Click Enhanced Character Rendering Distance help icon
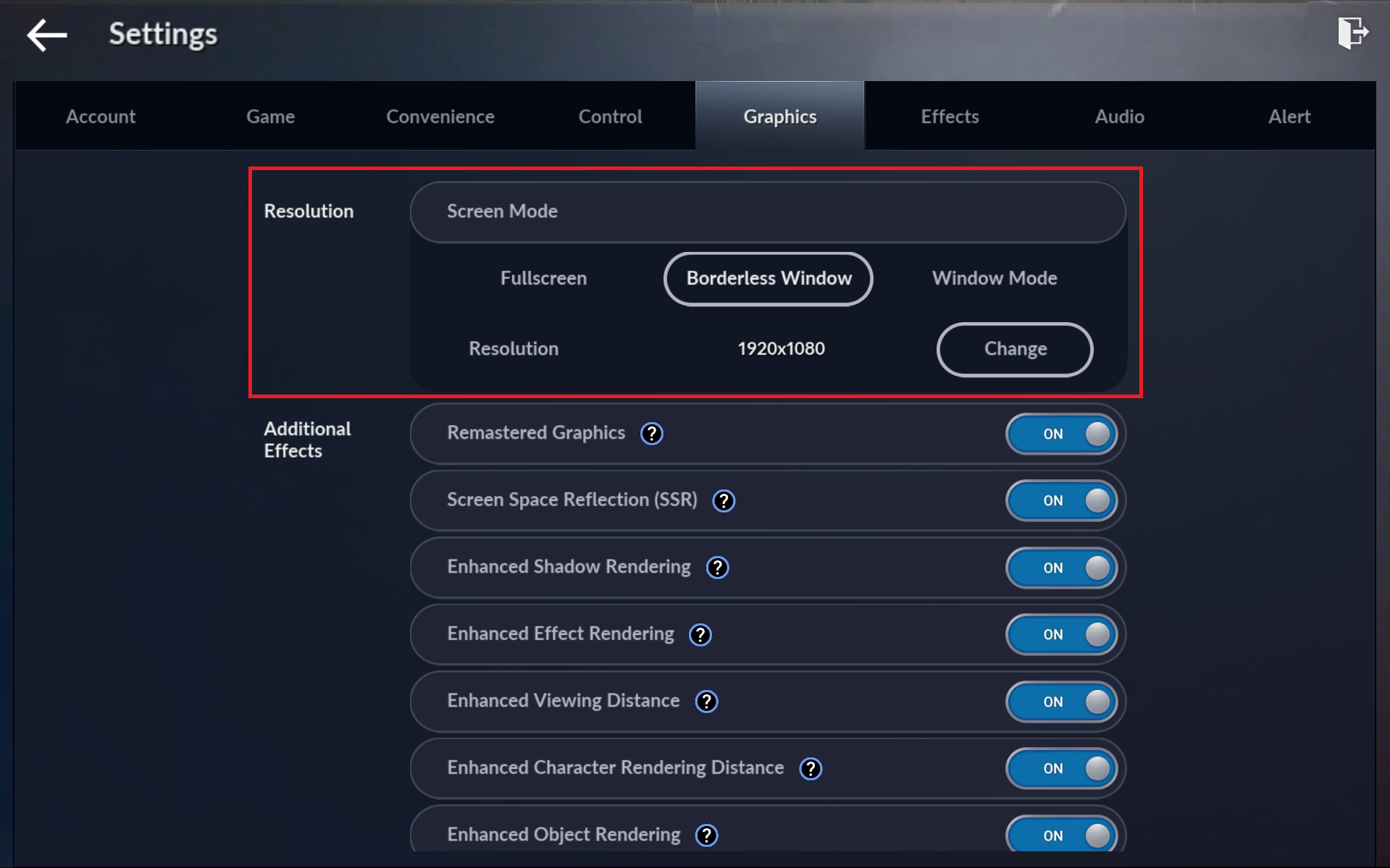The width and height of the screenshot is (1390, 868). pos(810,769)
